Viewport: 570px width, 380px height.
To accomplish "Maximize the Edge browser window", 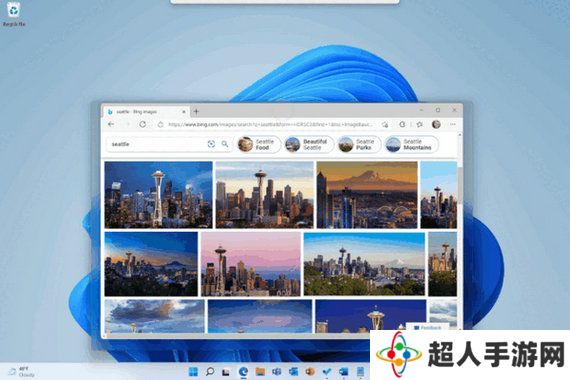I will pos(438,110).
